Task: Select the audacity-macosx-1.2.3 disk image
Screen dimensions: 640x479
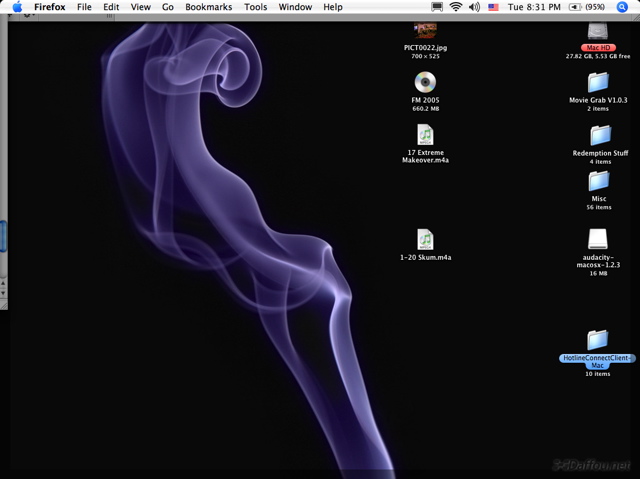Action: [598, 239]
